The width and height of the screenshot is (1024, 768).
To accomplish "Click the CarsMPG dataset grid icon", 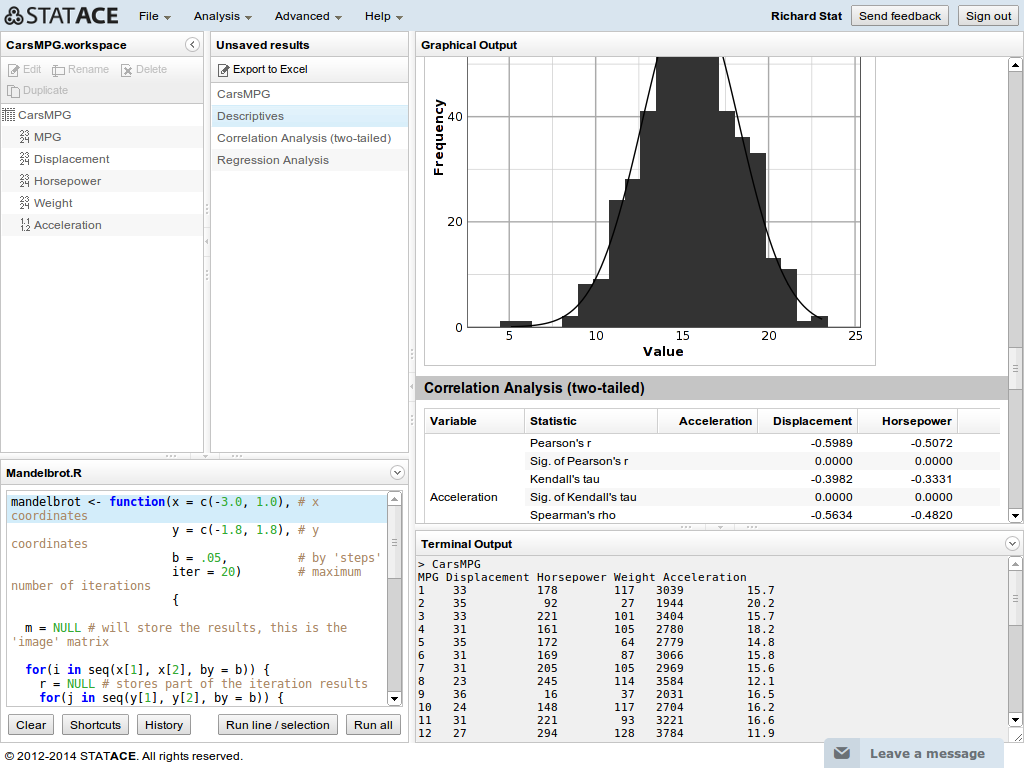I will point(9,115).
